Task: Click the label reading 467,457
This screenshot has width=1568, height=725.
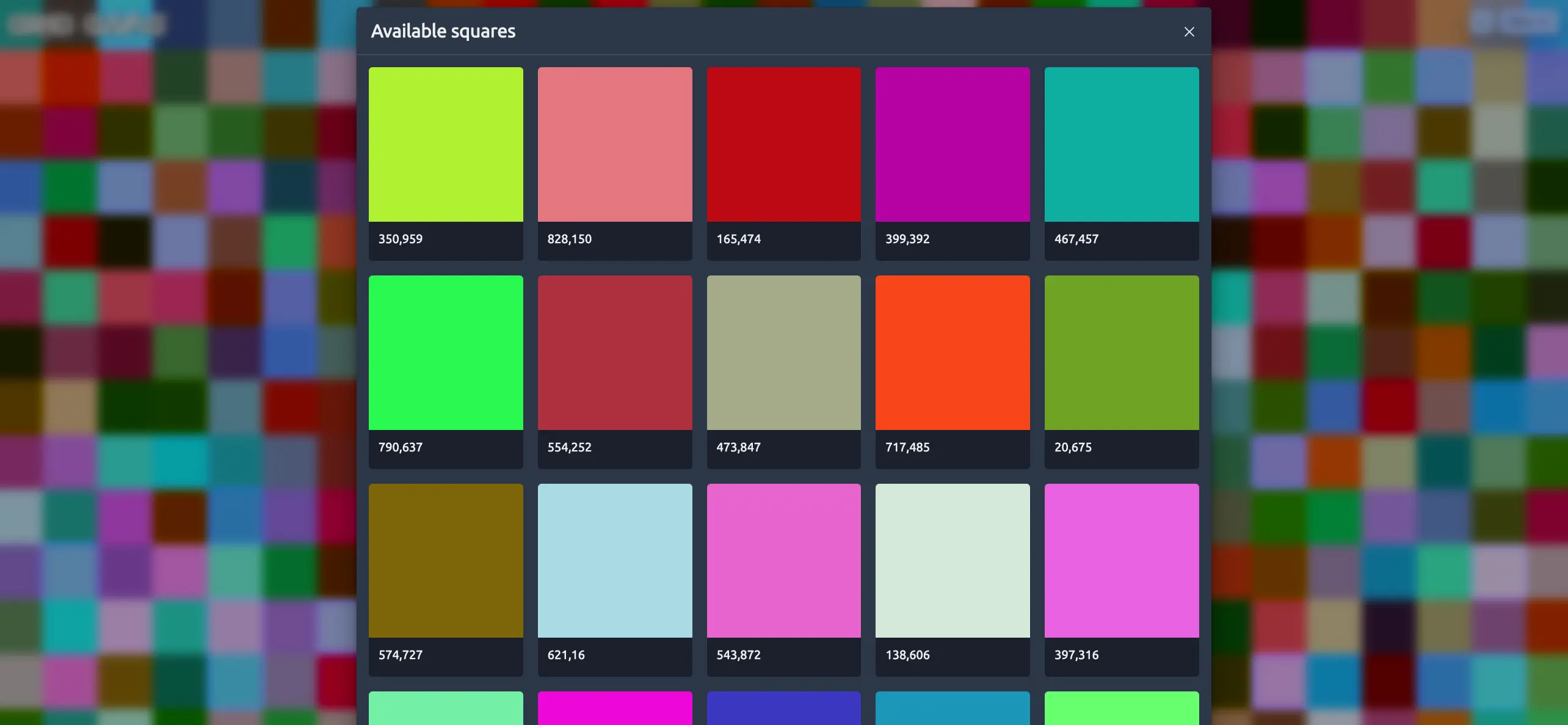Action: pyautogui.click(x=1076, y=239)
